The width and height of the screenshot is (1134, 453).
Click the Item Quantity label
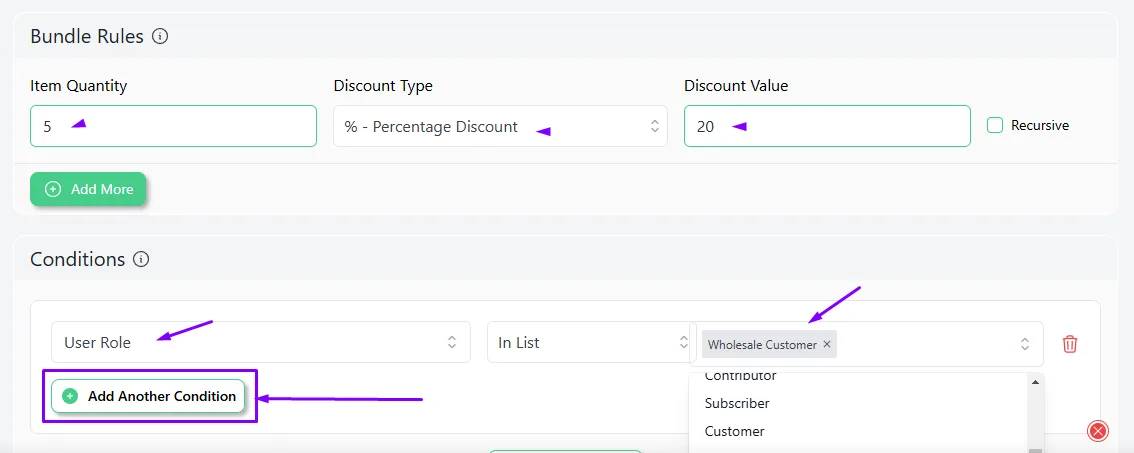[78, 85]
